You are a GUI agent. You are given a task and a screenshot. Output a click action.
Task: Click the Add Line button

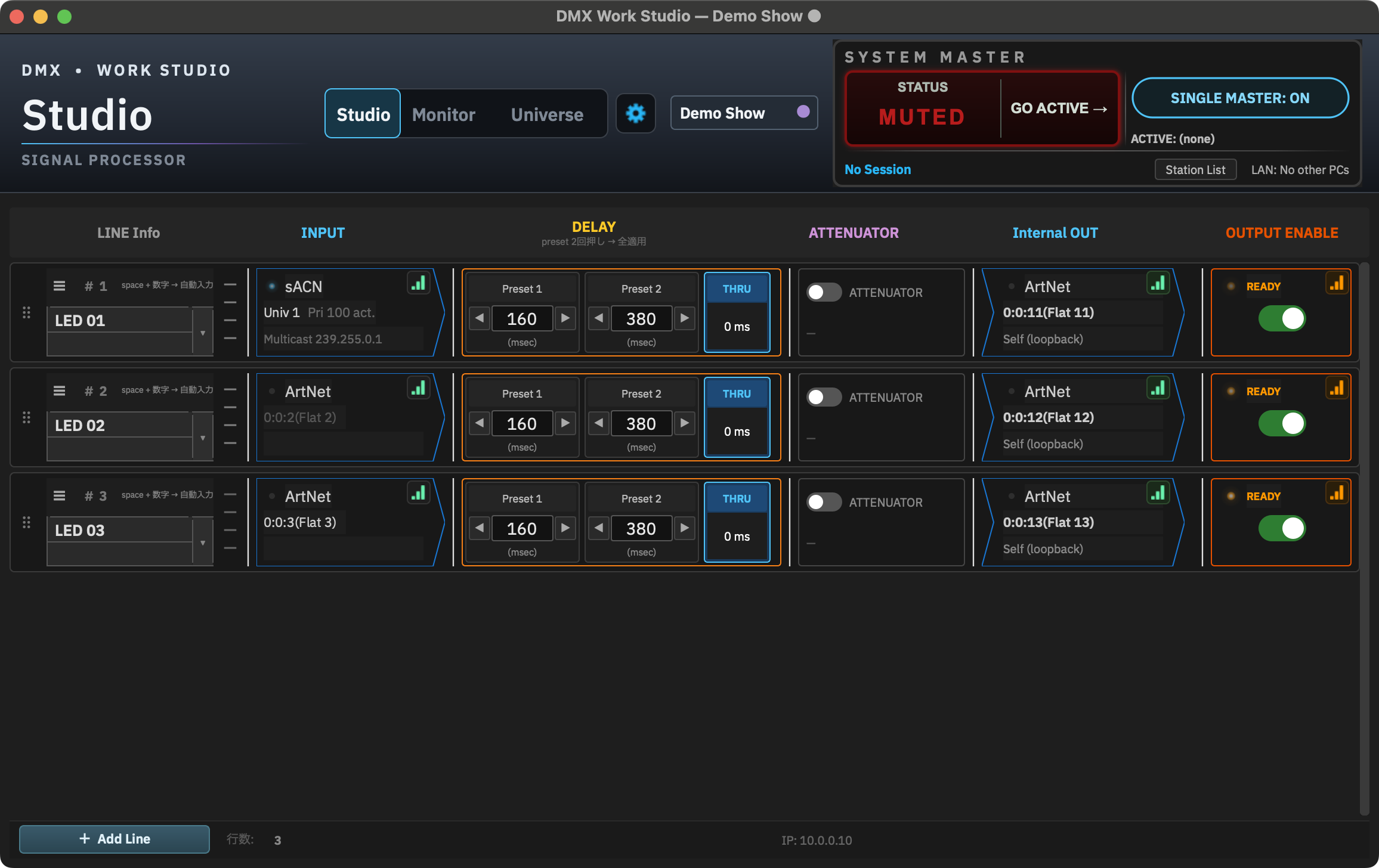tap(115, 839)
